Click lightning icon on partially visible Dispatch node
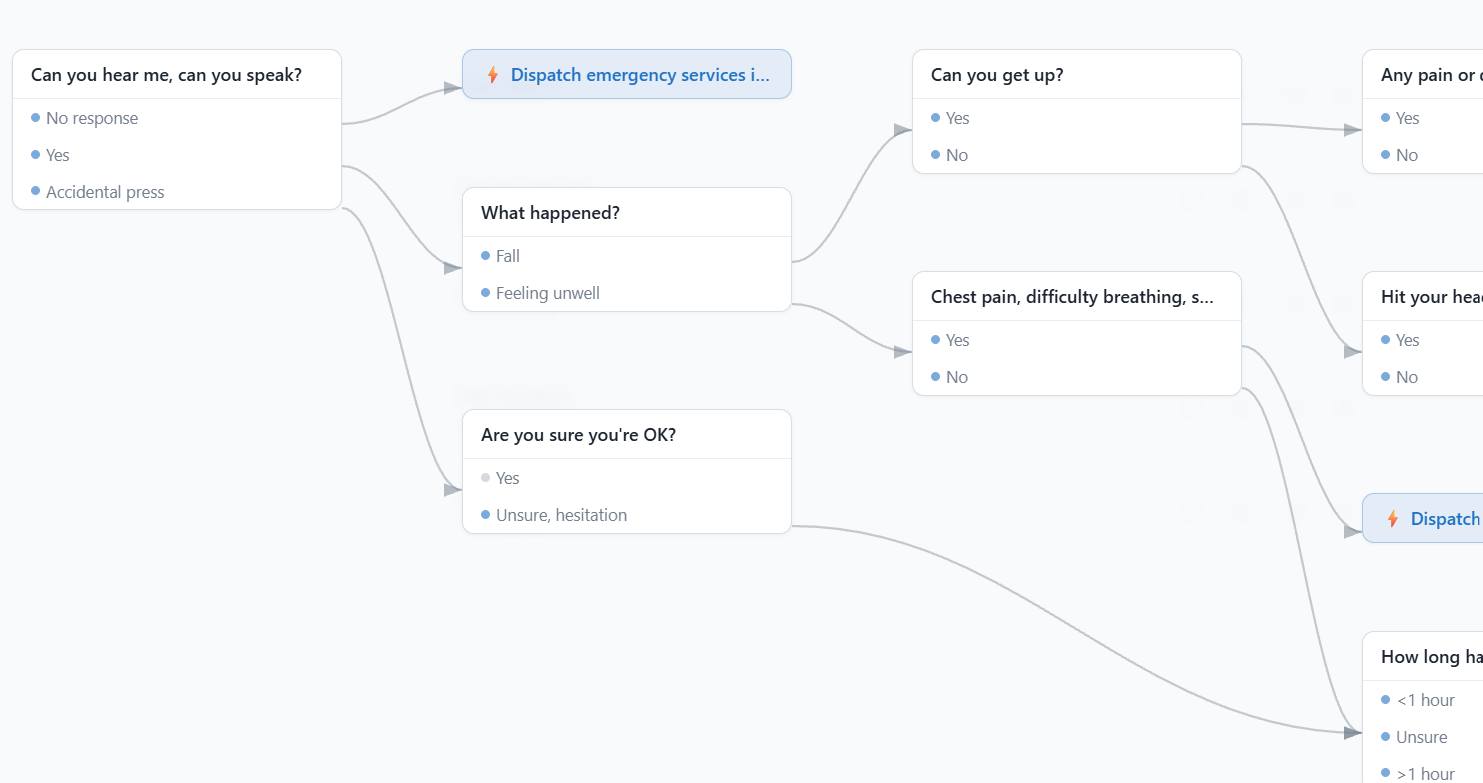 (x=1392, y=518)
